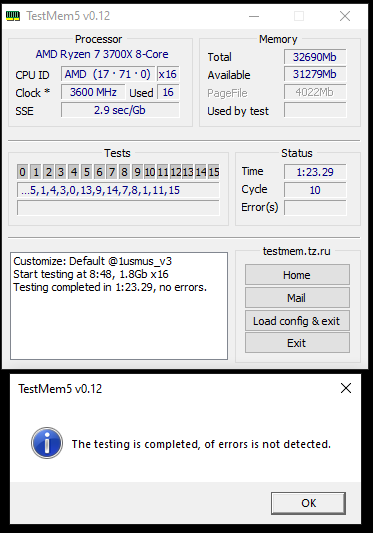This screenshot has height=533, width=373.
Task: Click Load config & exit
Action: point(297,321)
